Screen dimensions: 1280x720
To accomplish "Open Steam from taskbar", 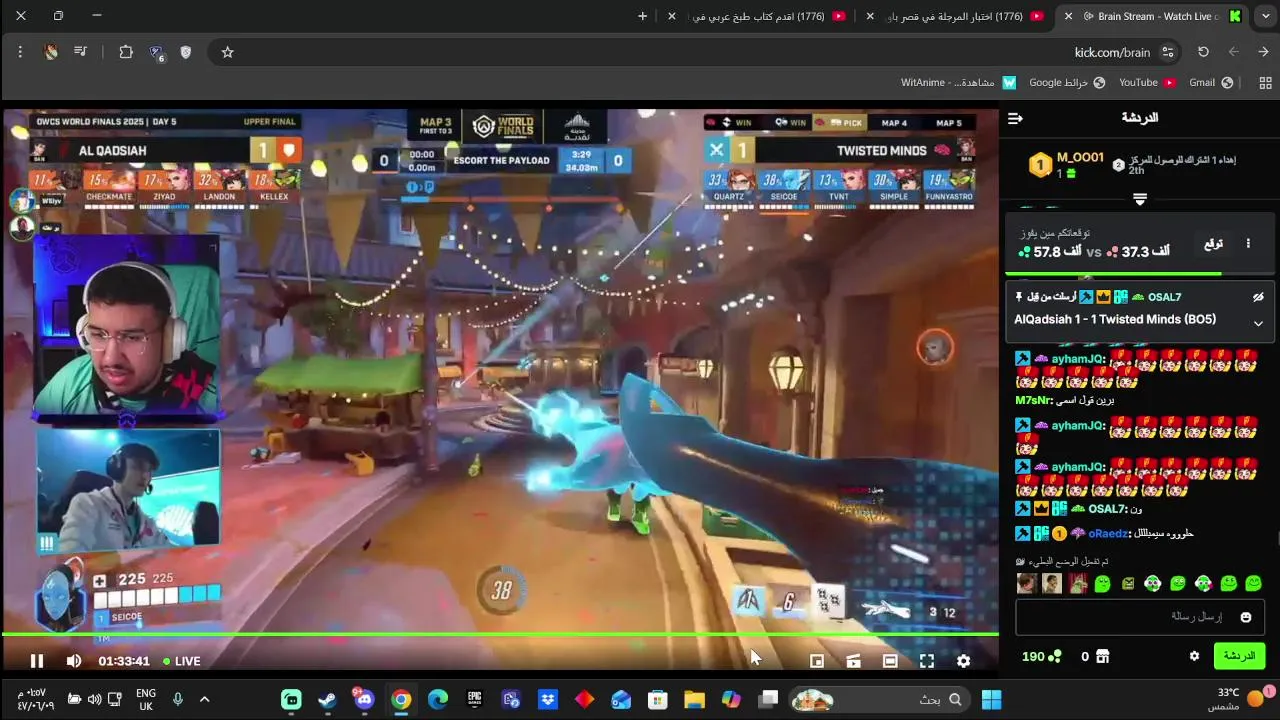I will 327,699.
